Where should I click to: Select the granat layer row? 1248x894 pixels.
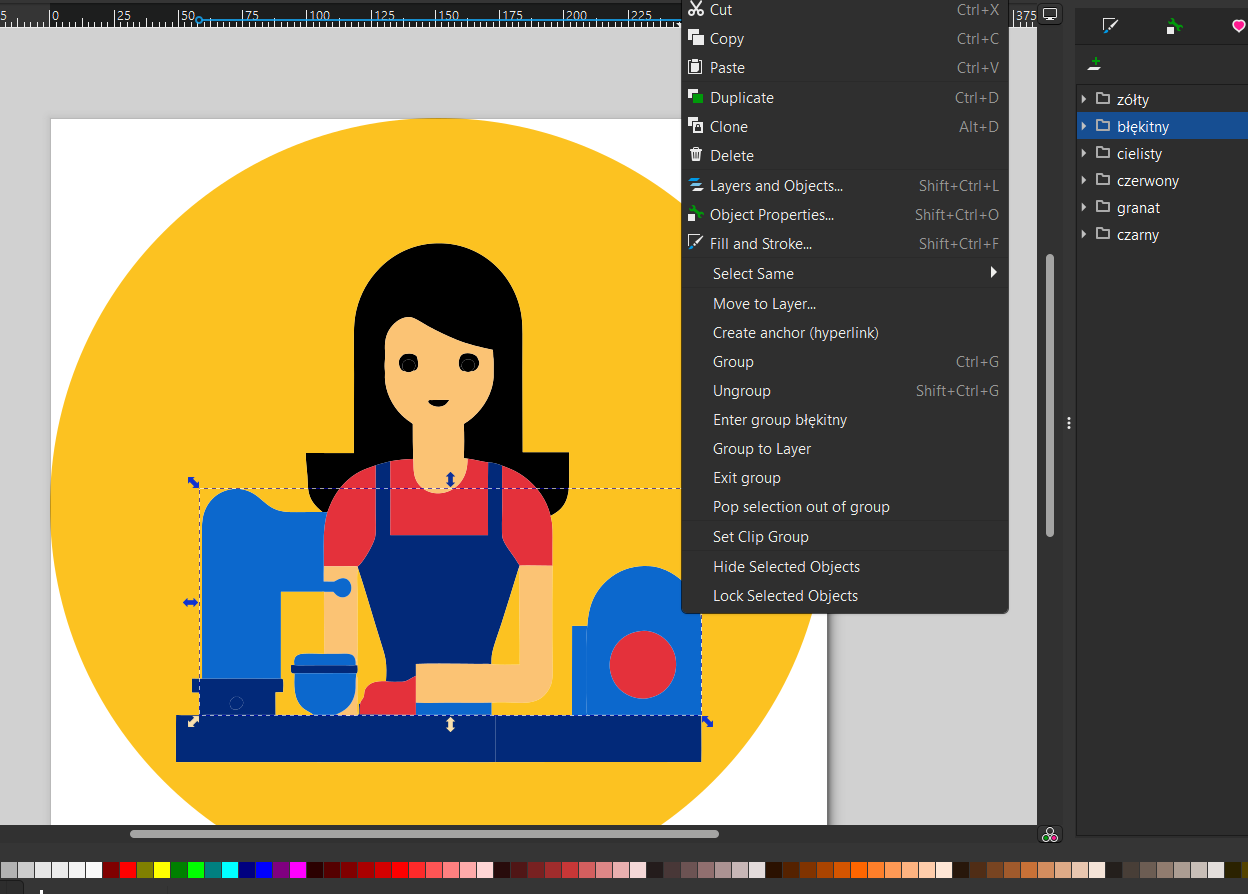[1162, 207]
